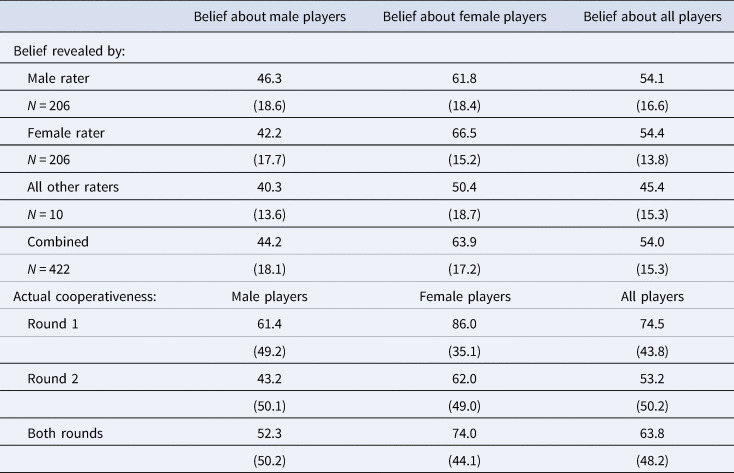734x473 pixels.
Task: Click the 'Belief about all players' column header
Action: click(652, 16)
